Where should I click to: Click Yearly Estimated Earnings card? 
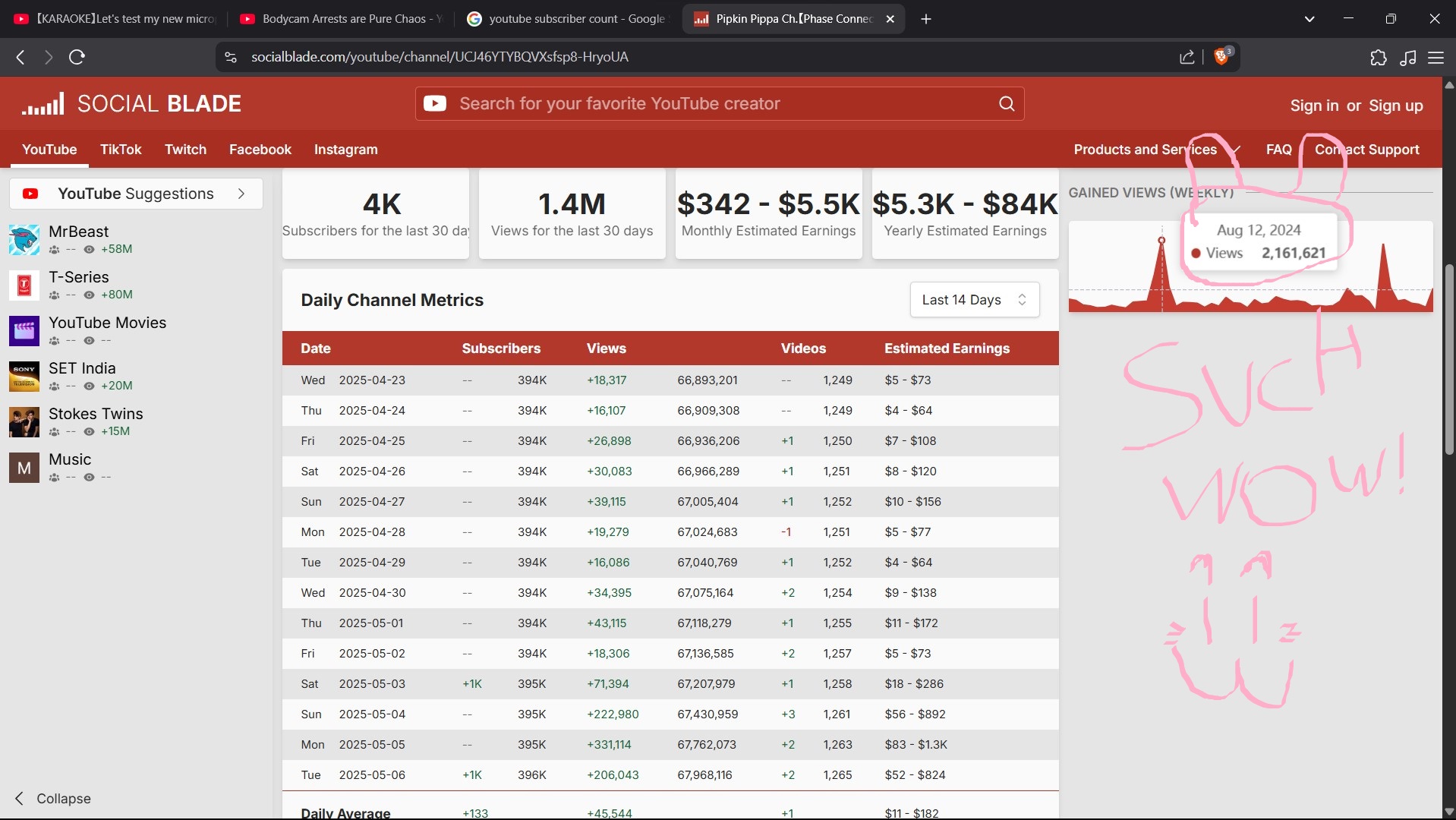point(965,214)
